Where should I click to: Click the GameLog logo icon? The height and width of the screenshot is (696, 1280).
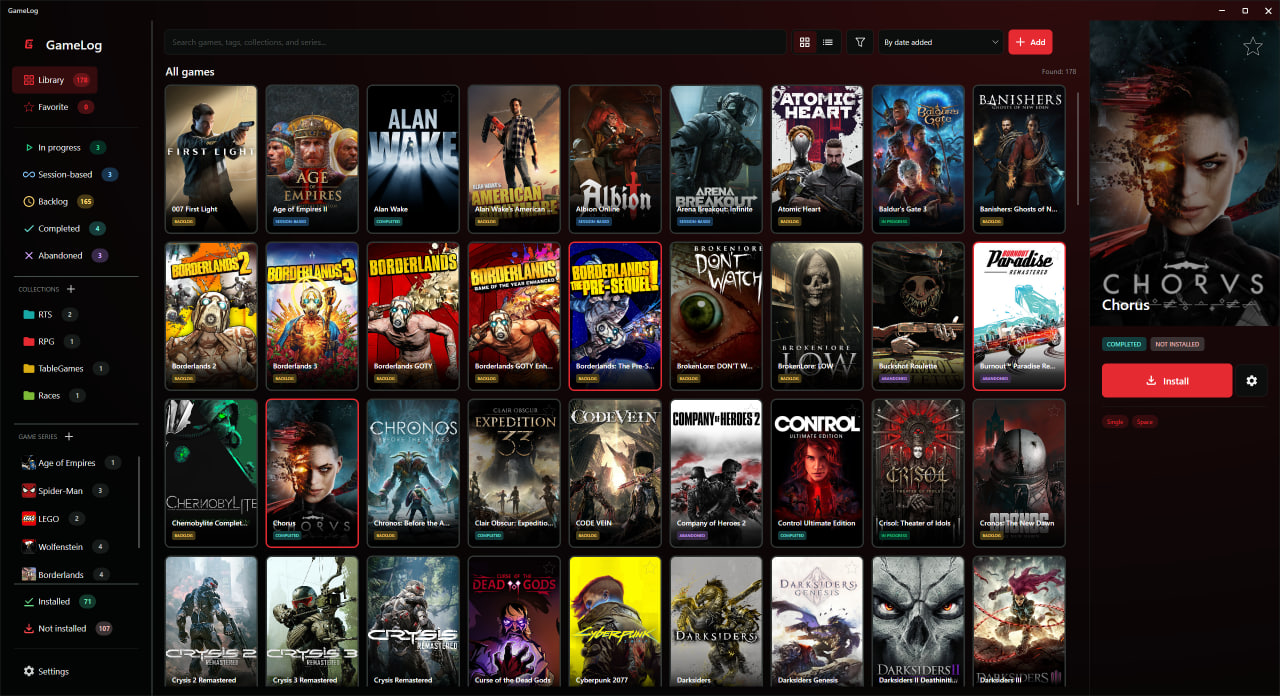point(29,45)
